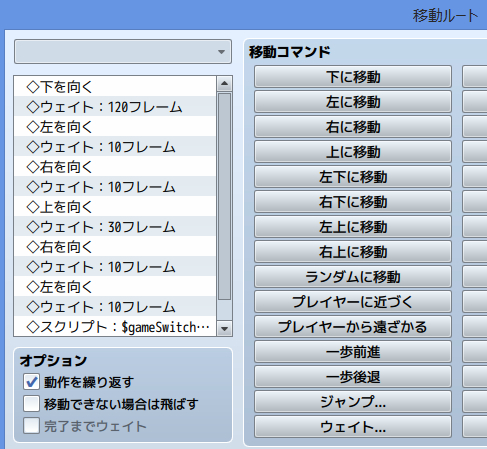The image size is (487, 449).
Task: Click the 右上に移動 button
Action: [353, 252]
